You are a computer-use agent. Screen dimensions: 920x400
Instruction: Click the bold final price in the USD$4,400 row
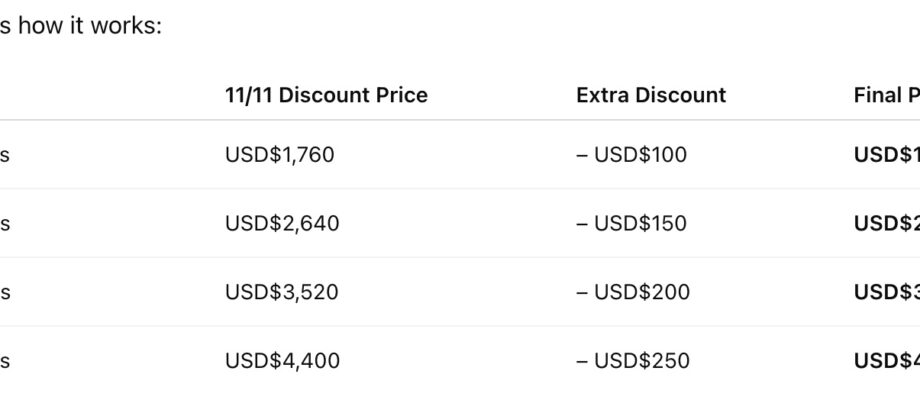pos(886,360)
